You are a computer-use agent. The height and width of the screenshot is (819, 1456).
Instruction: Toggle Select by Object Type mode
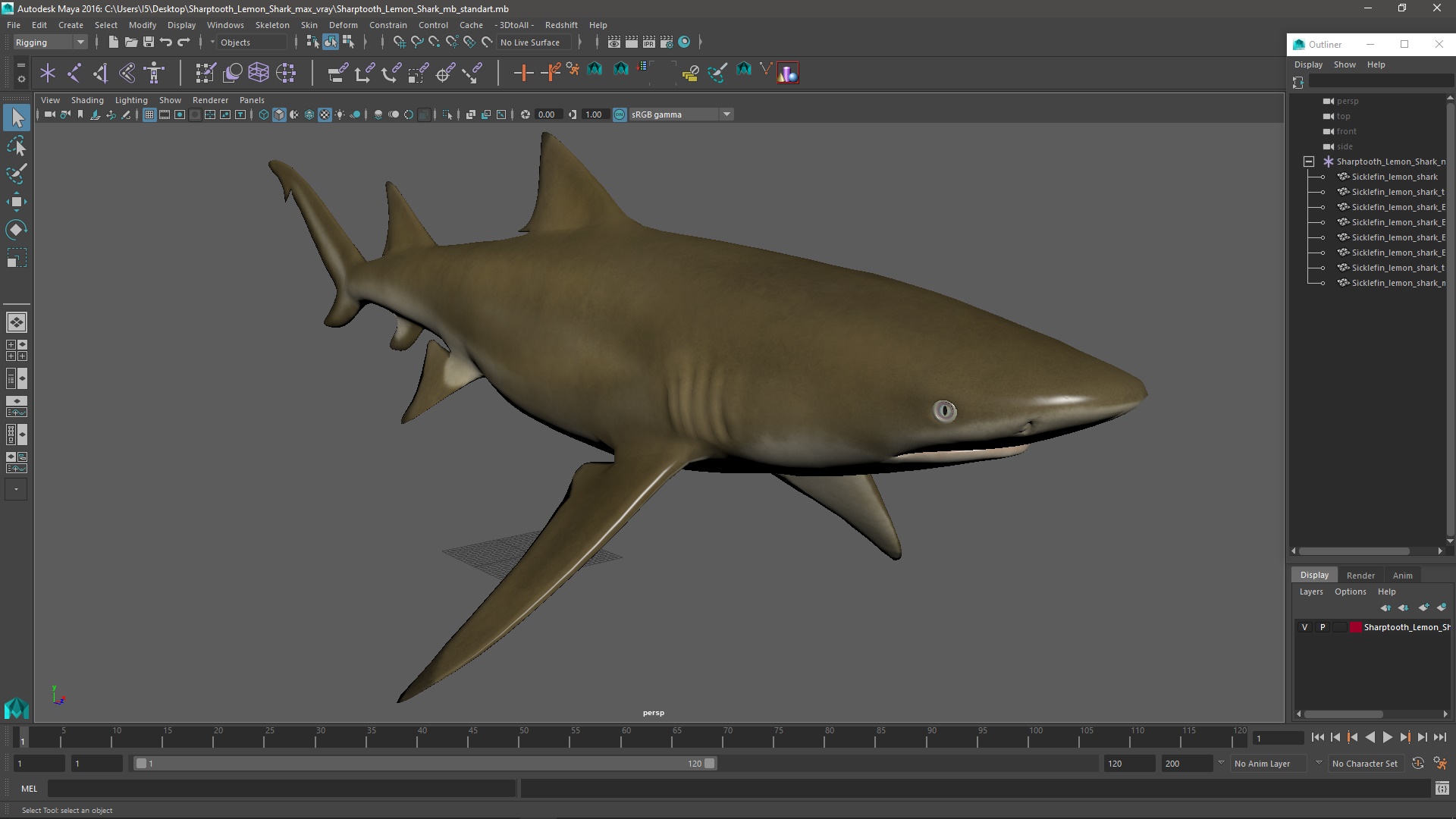331,42
